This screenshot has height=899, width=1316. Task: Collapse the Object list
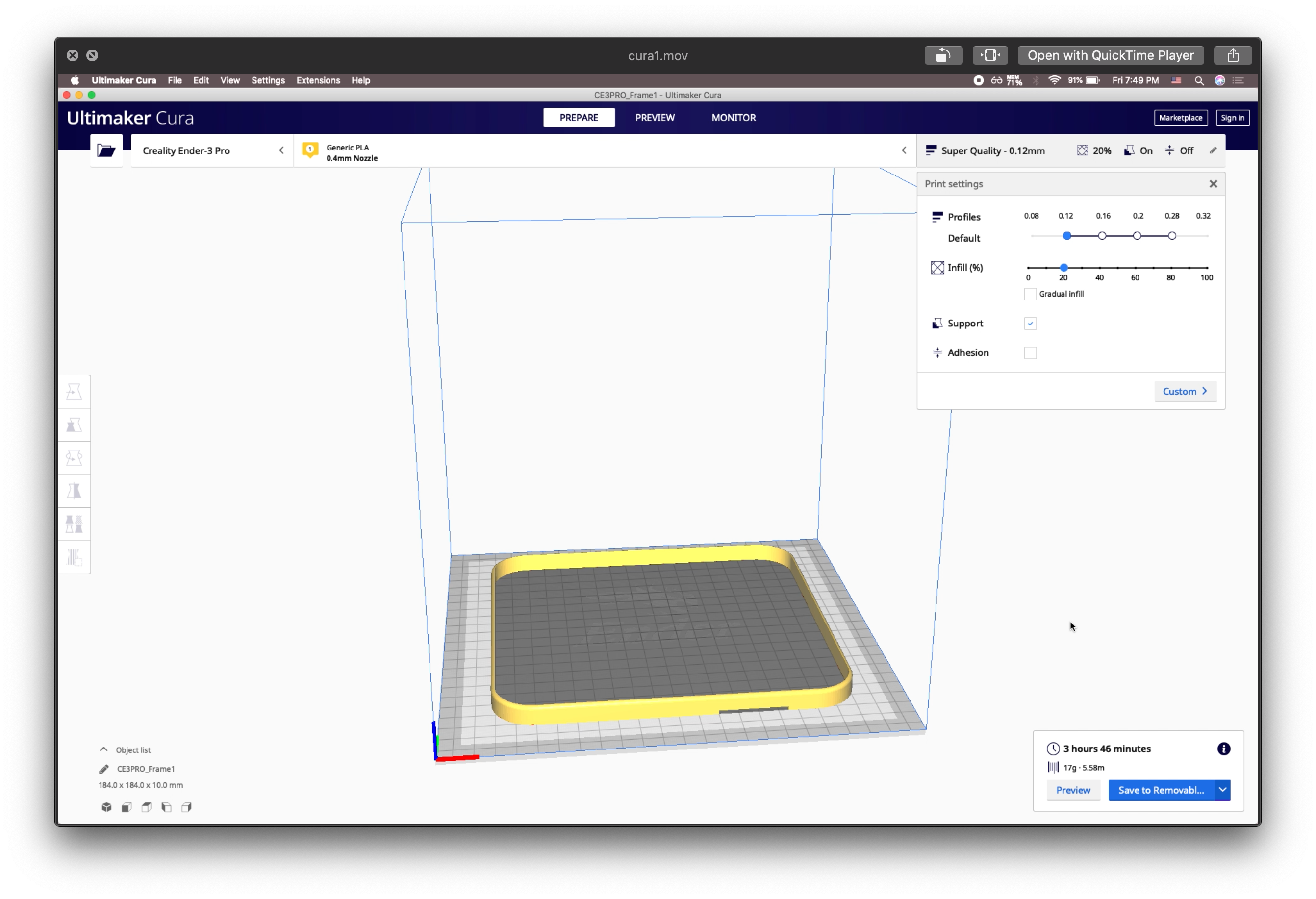click(x=103, y=749)
